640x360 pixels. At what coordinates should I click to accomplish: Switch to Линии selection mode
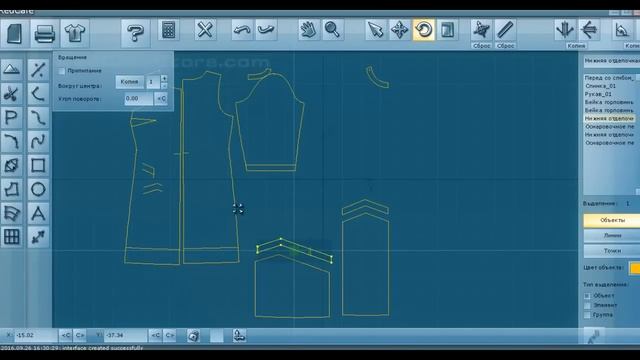coord(612,236)
